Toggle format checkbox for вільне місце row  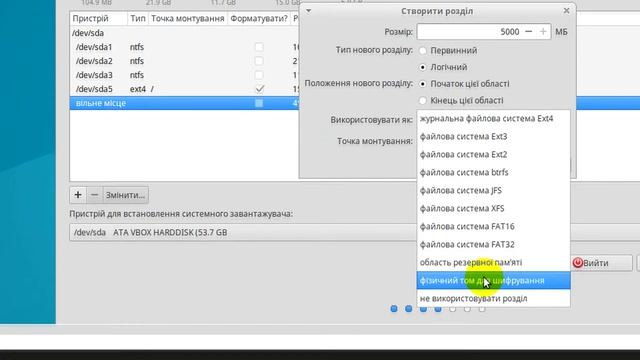[259, 103]
